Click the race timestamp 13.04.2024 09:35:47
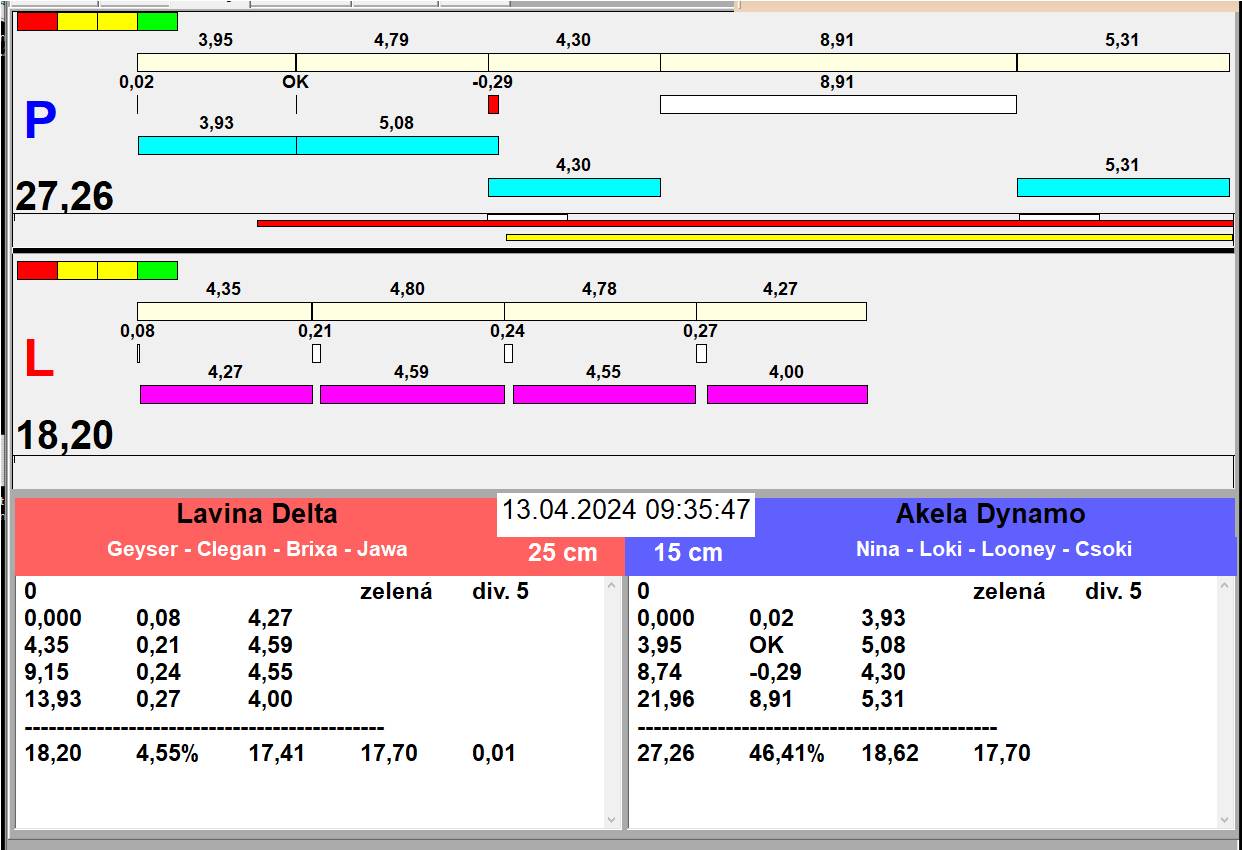The height and width of the screenshot is (850, 1242). [x=626, y=510]
